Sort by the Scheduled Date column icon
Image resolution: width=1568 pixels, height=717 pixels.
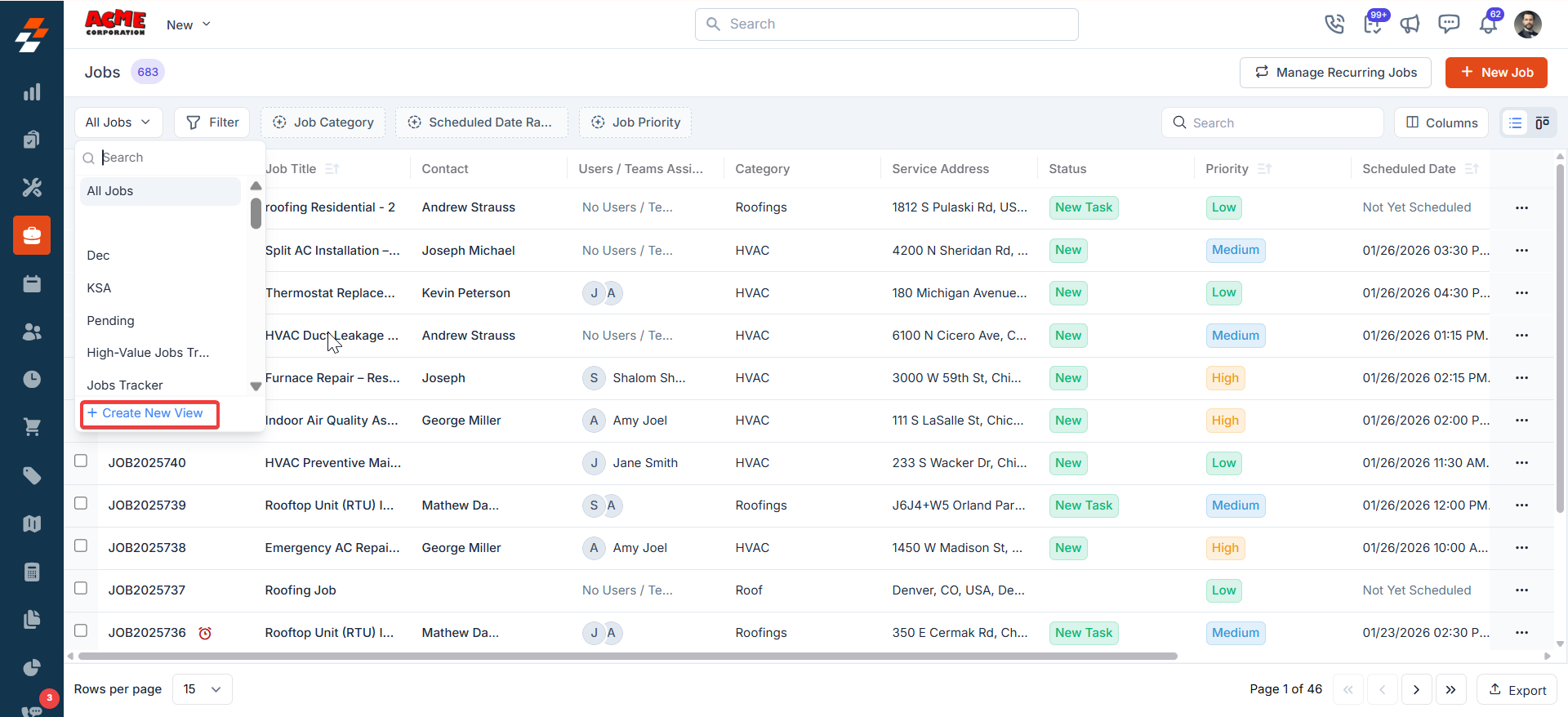1472,169
